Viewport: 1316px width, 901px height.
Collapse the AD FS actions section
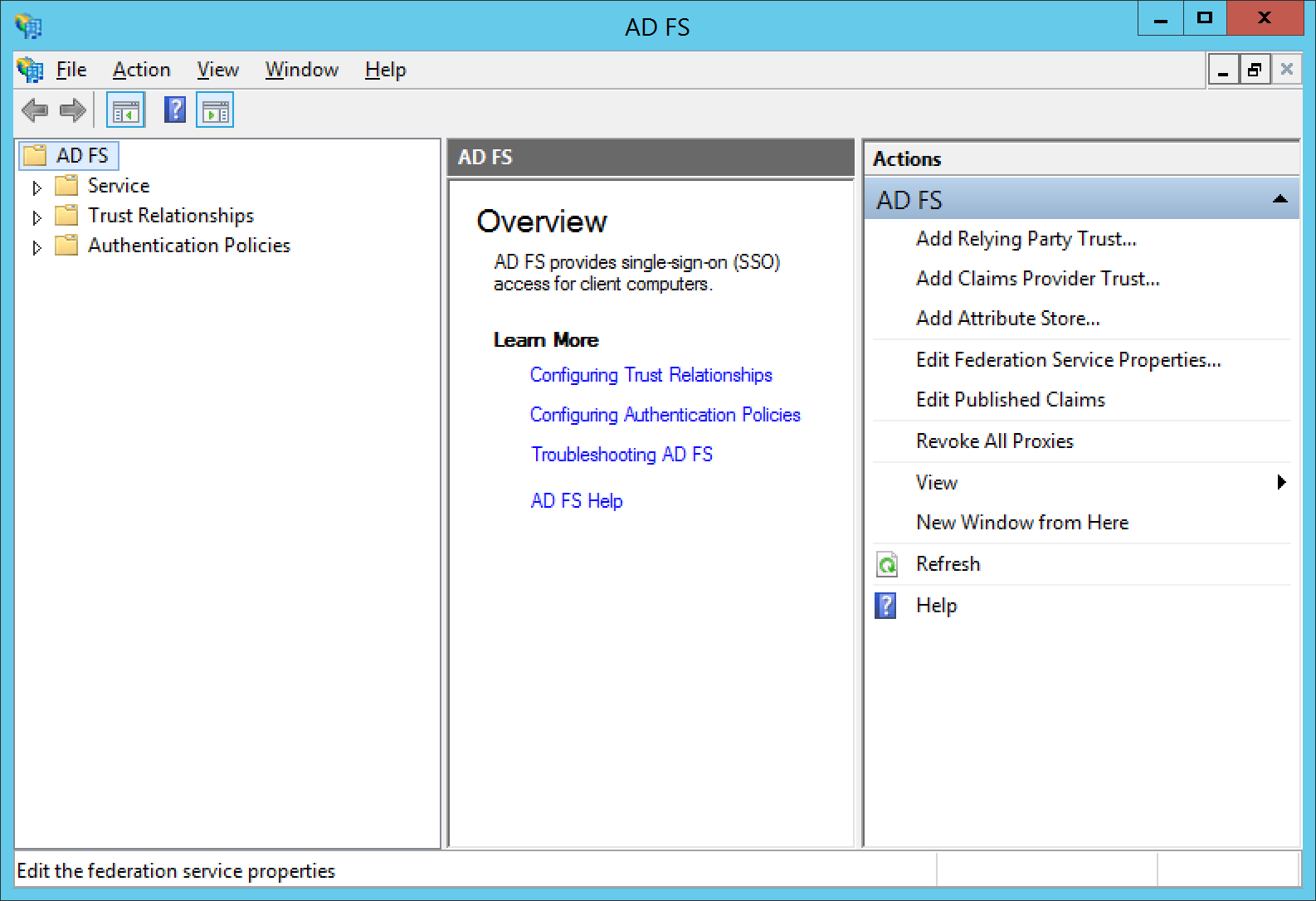tap(1279, 199)
